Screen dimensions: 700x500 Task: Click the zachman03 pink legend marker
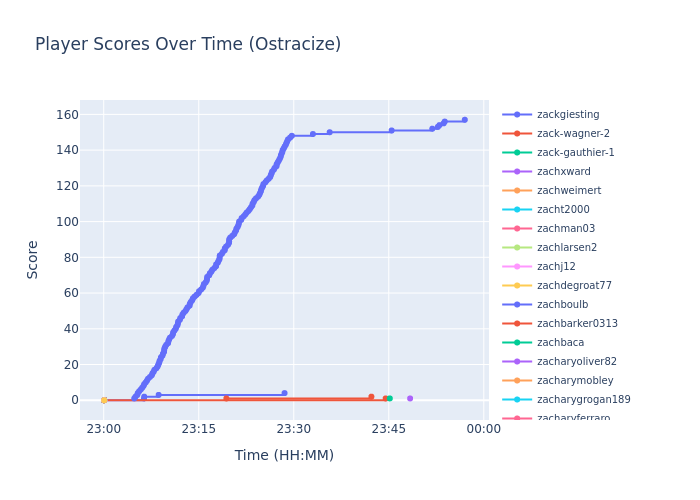click(517, 229)
